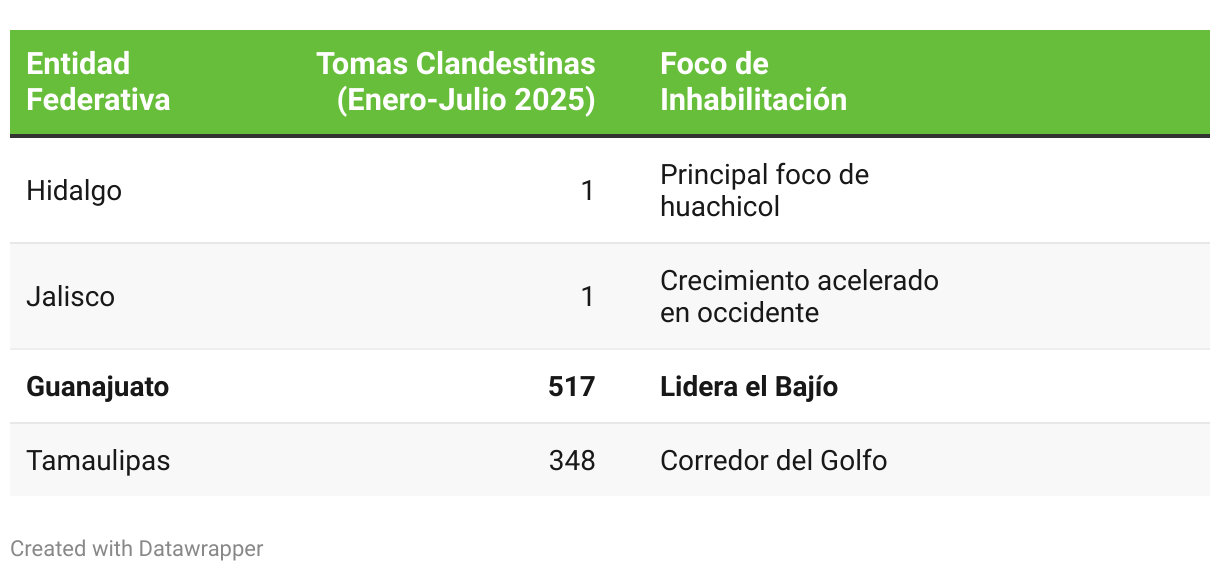Click the 'Foco de Inhabilitación' column header
1220x572 pixels.
click(753, 82)
